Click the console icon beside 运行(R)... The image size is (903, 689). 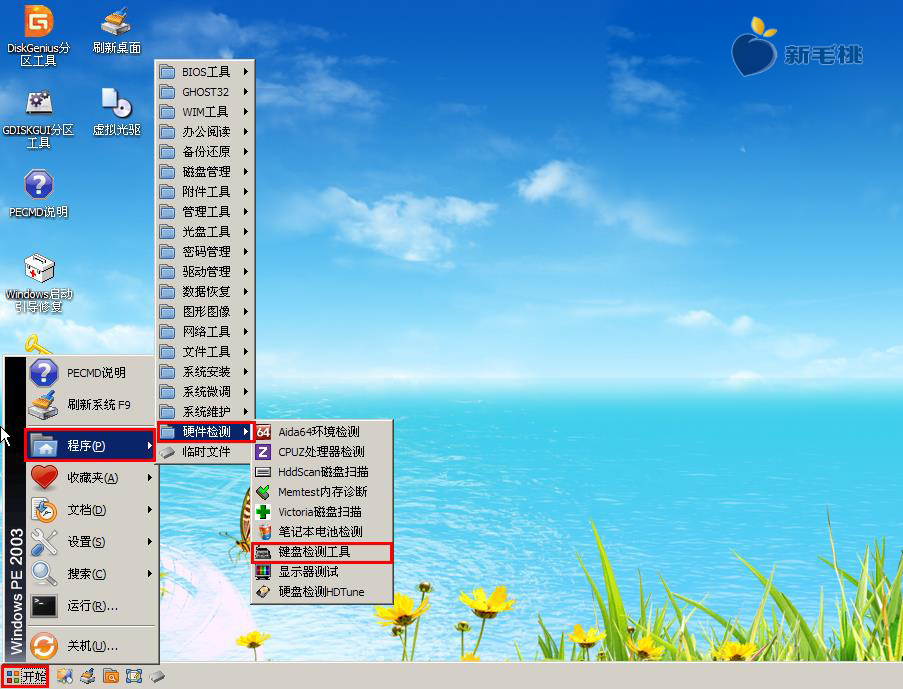coord(44,606)
